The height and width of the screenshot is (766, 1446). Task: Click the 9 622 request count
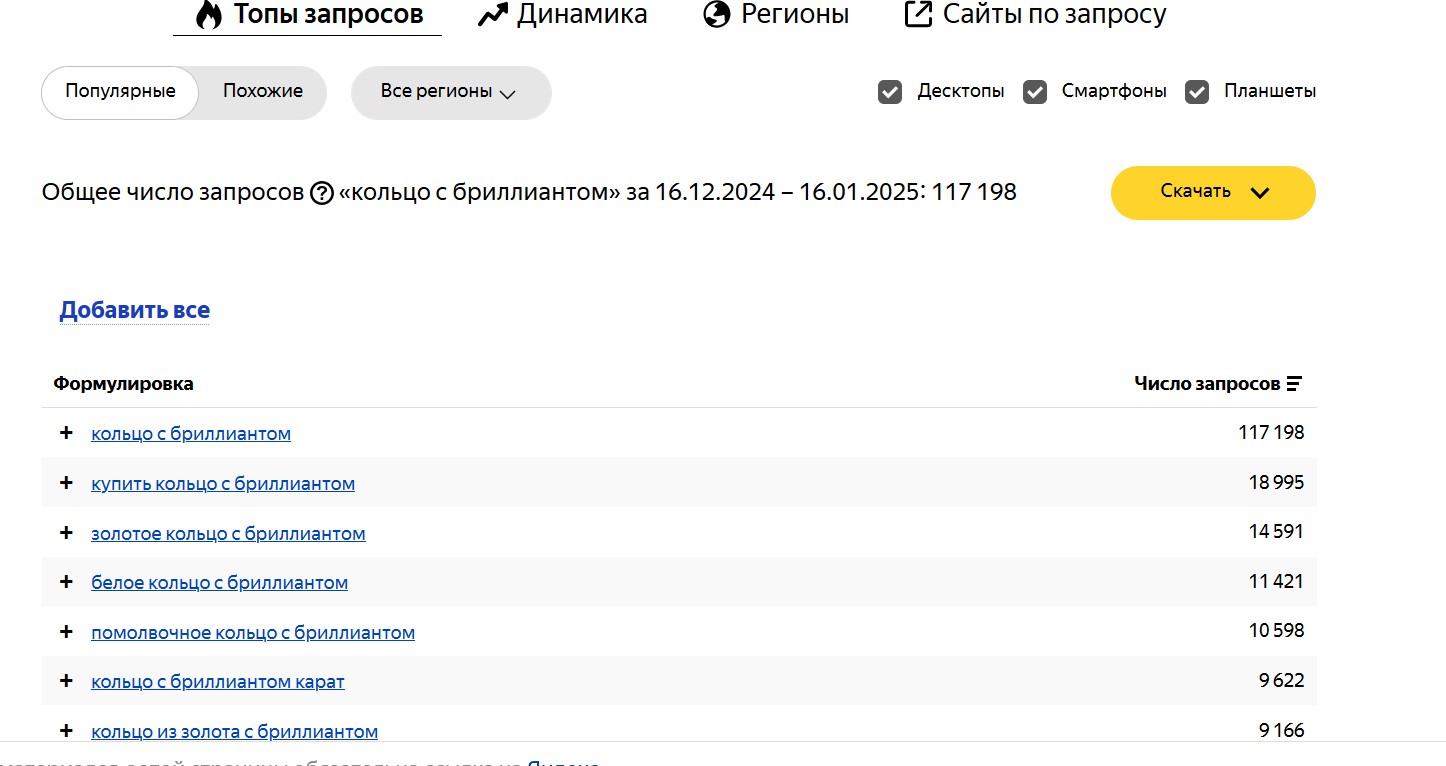coord(1281,681)
